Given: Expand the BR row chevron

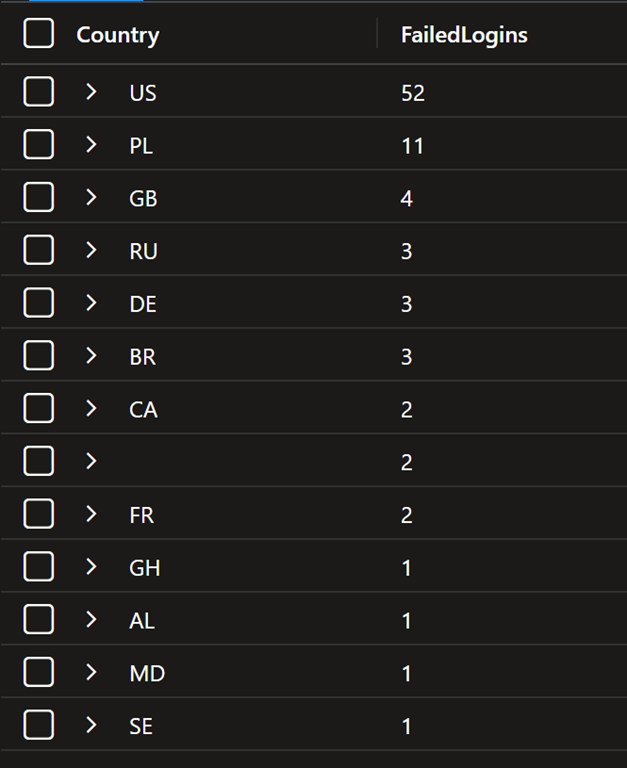Looking at the screenshot, I should [x=91, y=356].
